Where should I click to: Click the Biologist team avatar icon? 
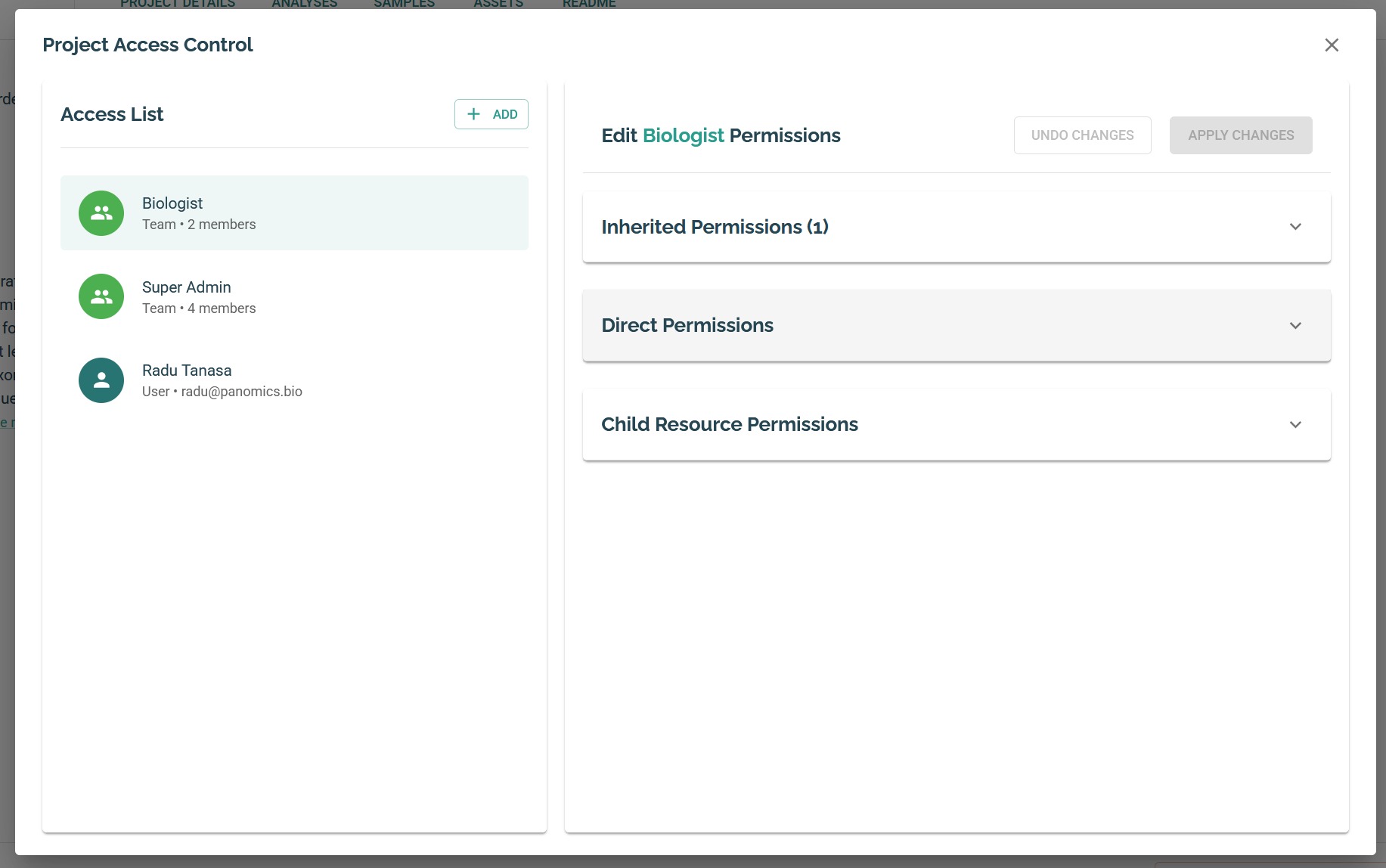point(101,213)
